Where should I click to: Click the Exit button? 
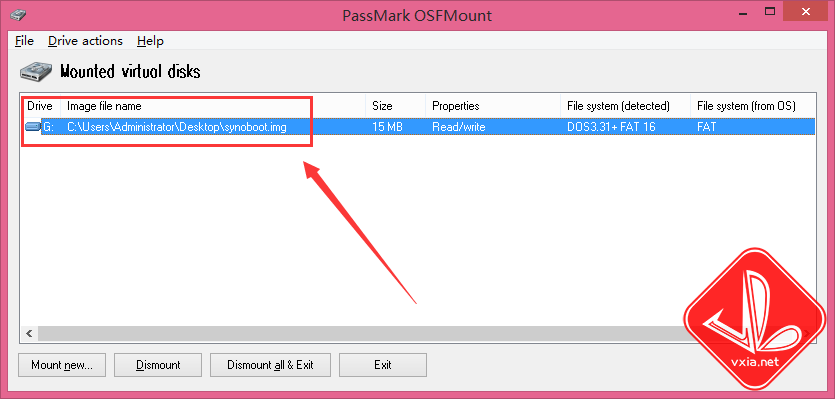pos(383,365)
